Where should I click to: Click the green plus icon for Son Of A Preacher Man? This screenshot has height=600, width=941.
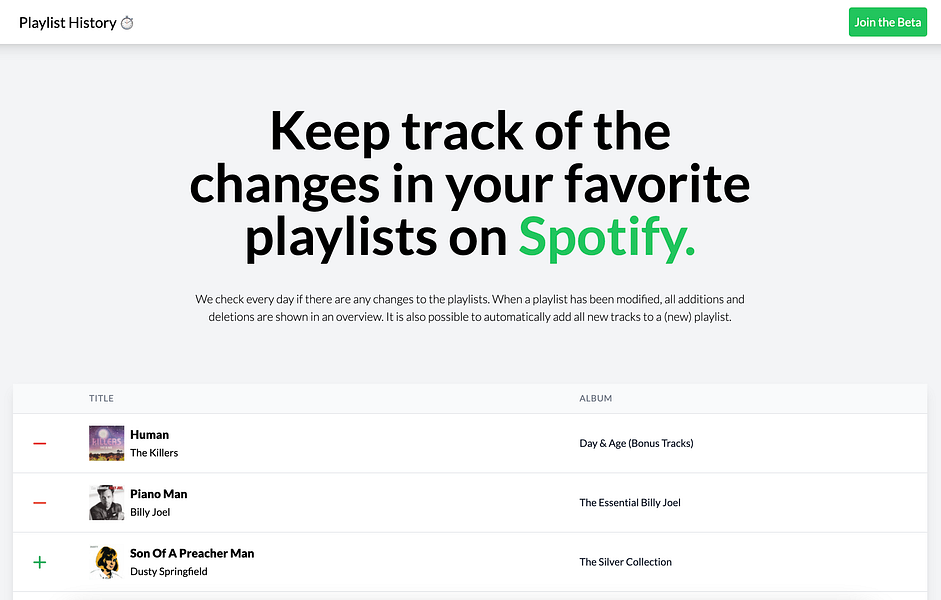coord(40,562)
